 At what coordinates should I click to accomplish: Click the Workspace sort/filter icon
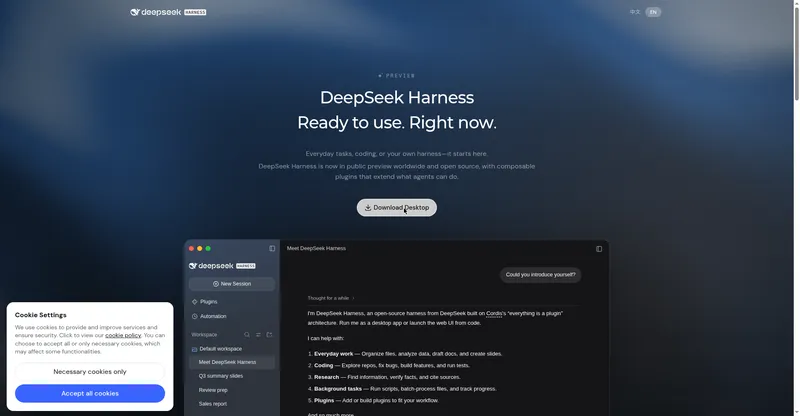pos(258,335)
